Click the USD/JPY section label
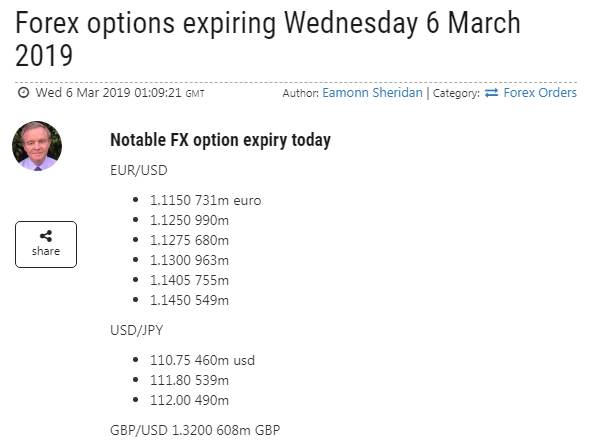Image resolution: width=590 pixels, height=446 pixels. click(x=137, y=330)
